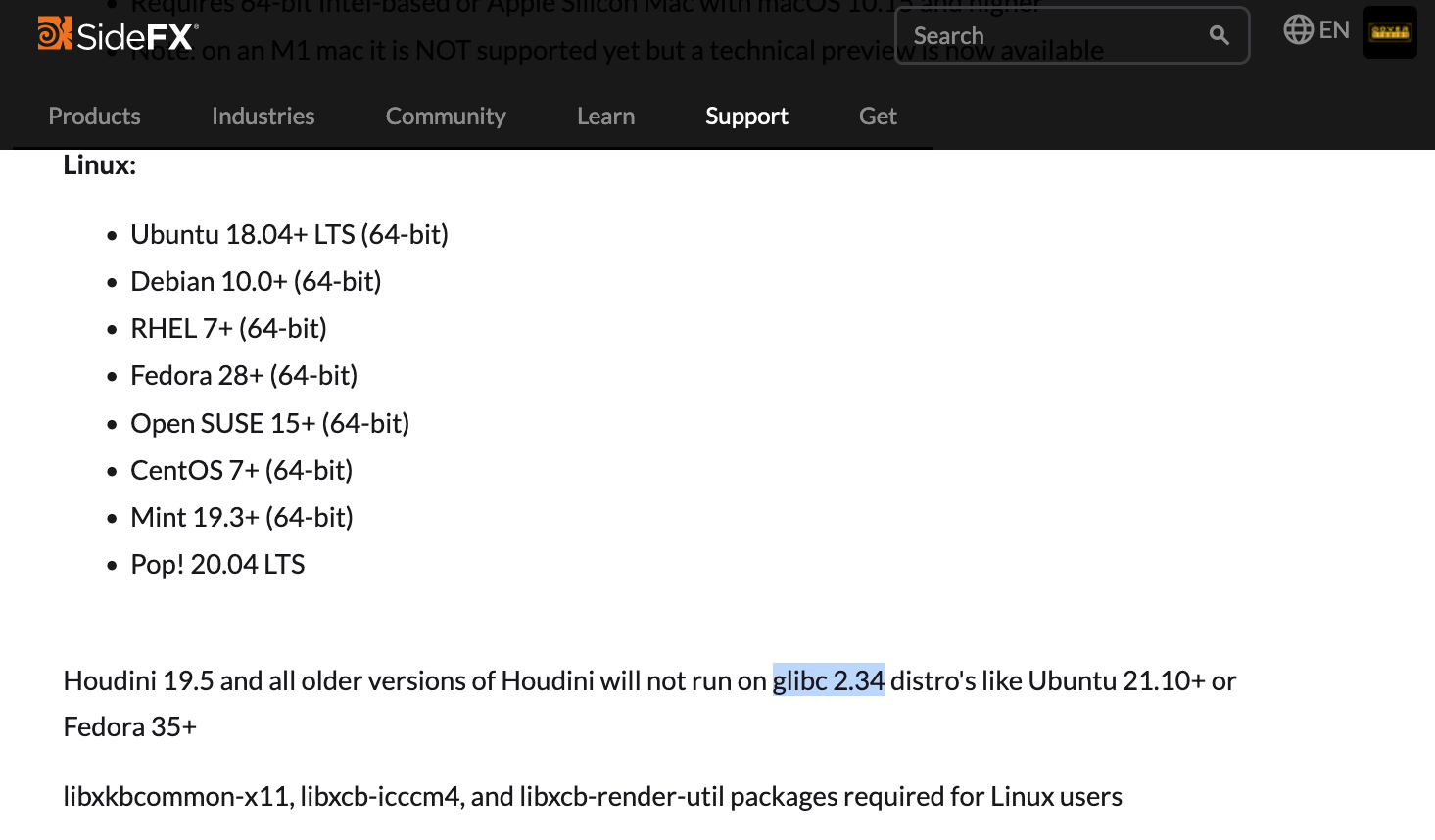Image resolution: width=1435 pixels, height=840 pixels.
Task: Click the 'Linux:' heading text
Action: 99,164
